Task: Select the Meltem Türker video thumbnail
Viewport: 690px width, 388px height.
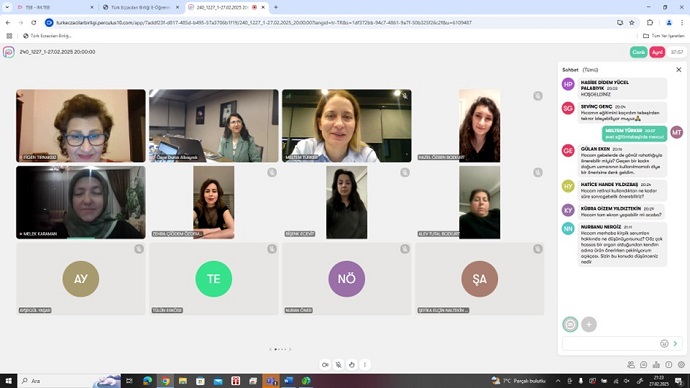Action: (x=347, y=126)
